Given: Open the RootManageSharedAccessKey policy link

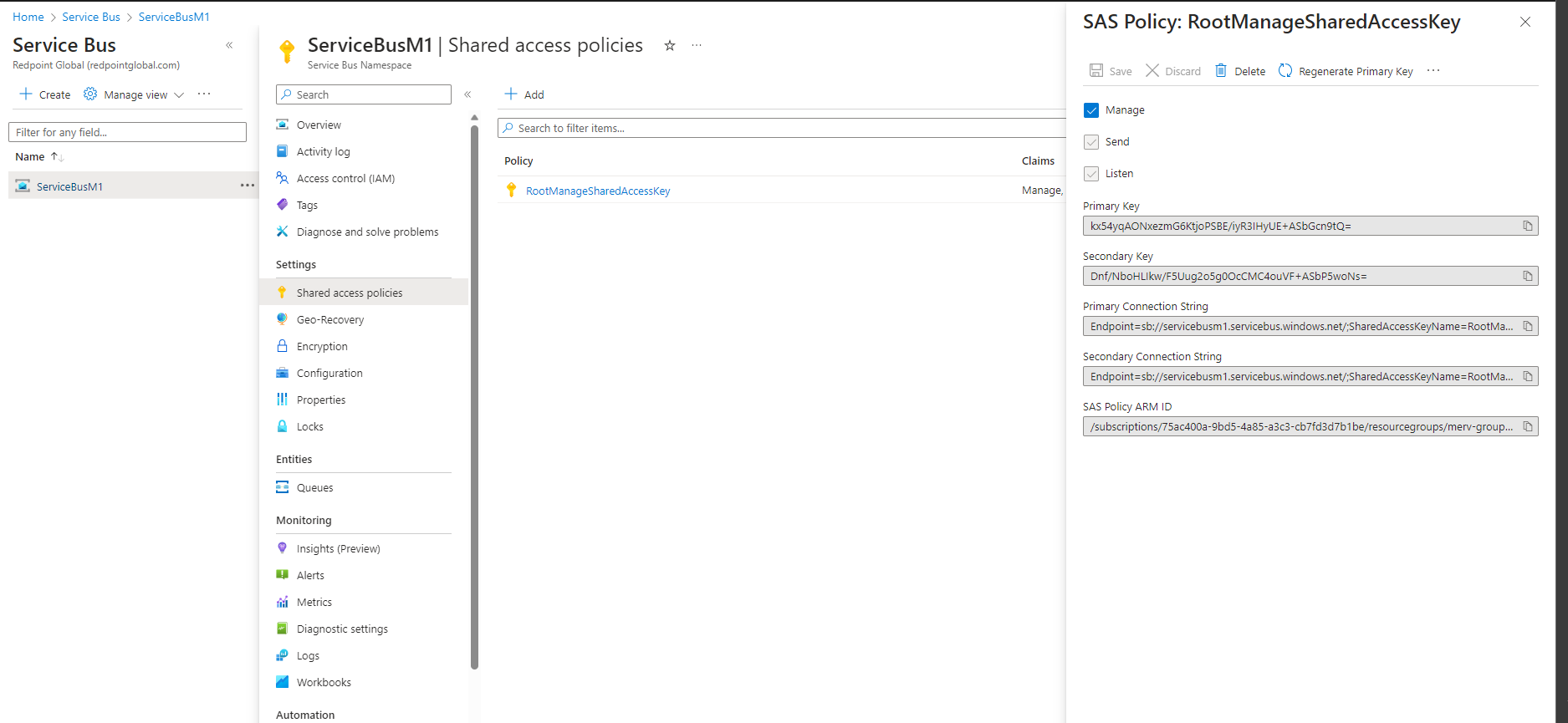Looking at the screenshot, I should (597, 191).
